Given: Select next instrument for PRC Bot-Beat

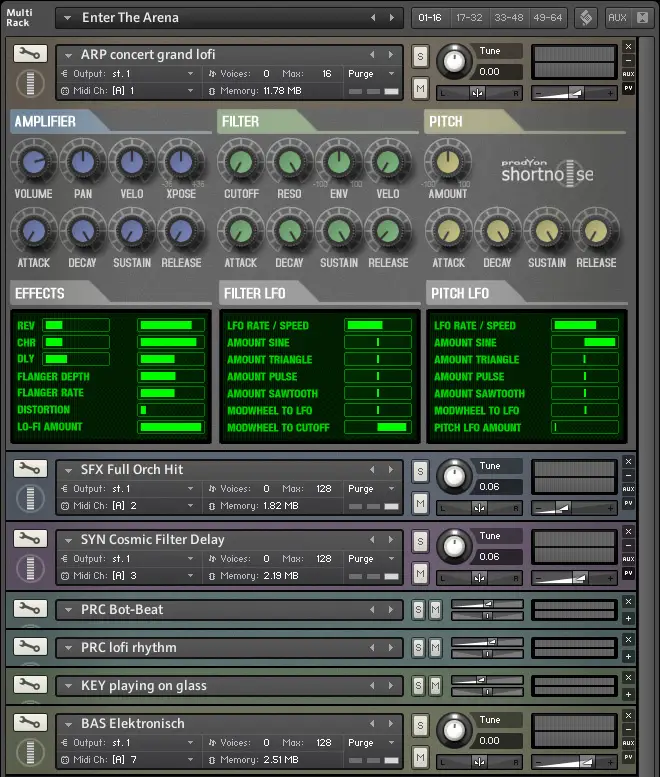Looking at the screenshot, I should pos(391,610).
